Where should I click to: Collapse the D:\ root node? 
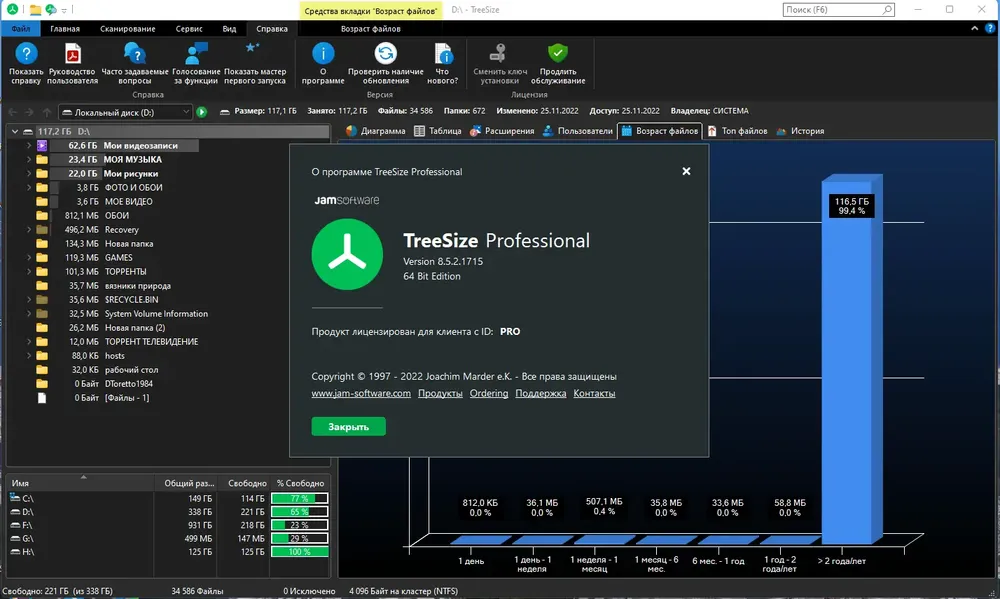[15, 131]
